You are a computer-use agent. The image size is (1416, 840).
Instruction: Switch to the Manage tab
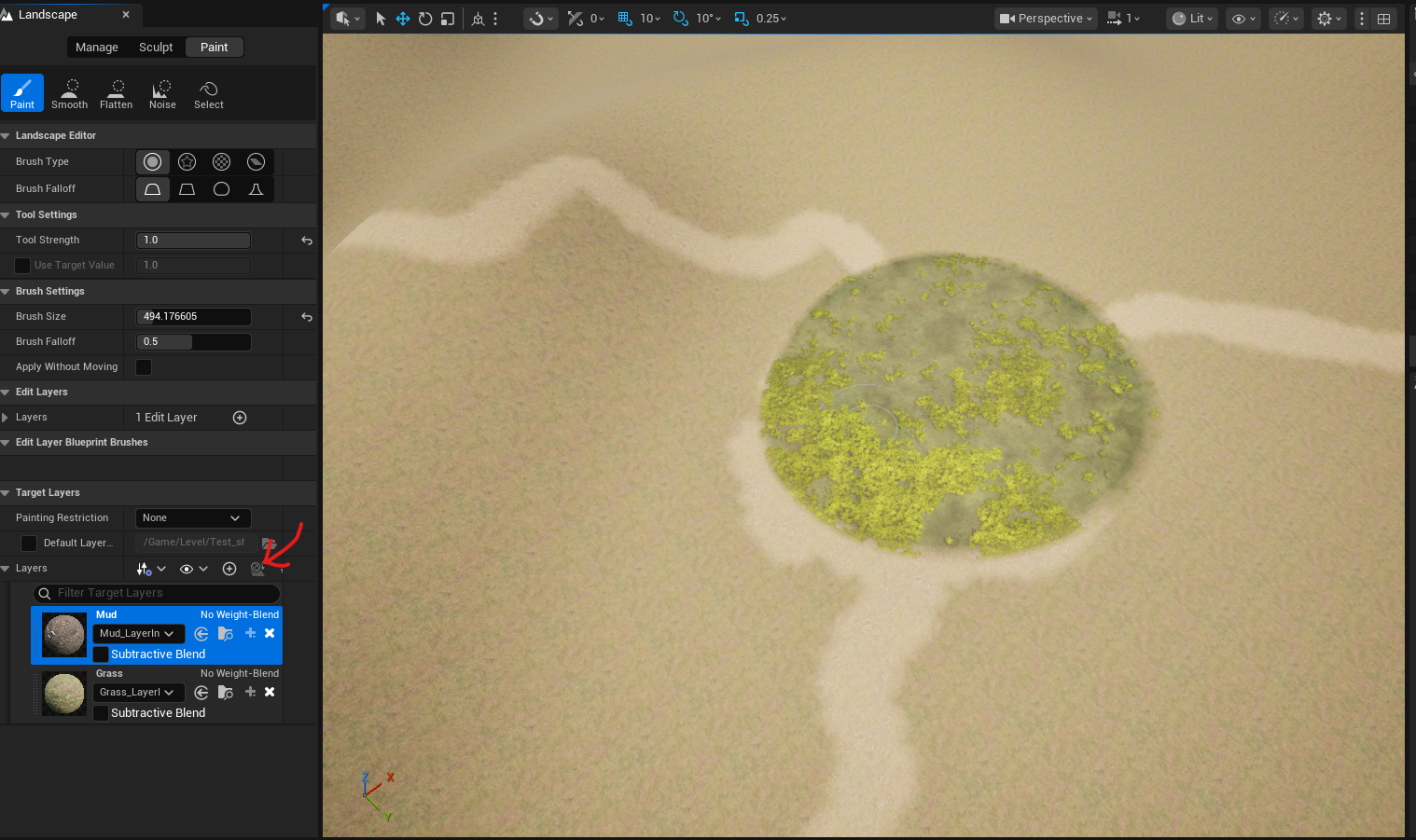click(97, 48)
